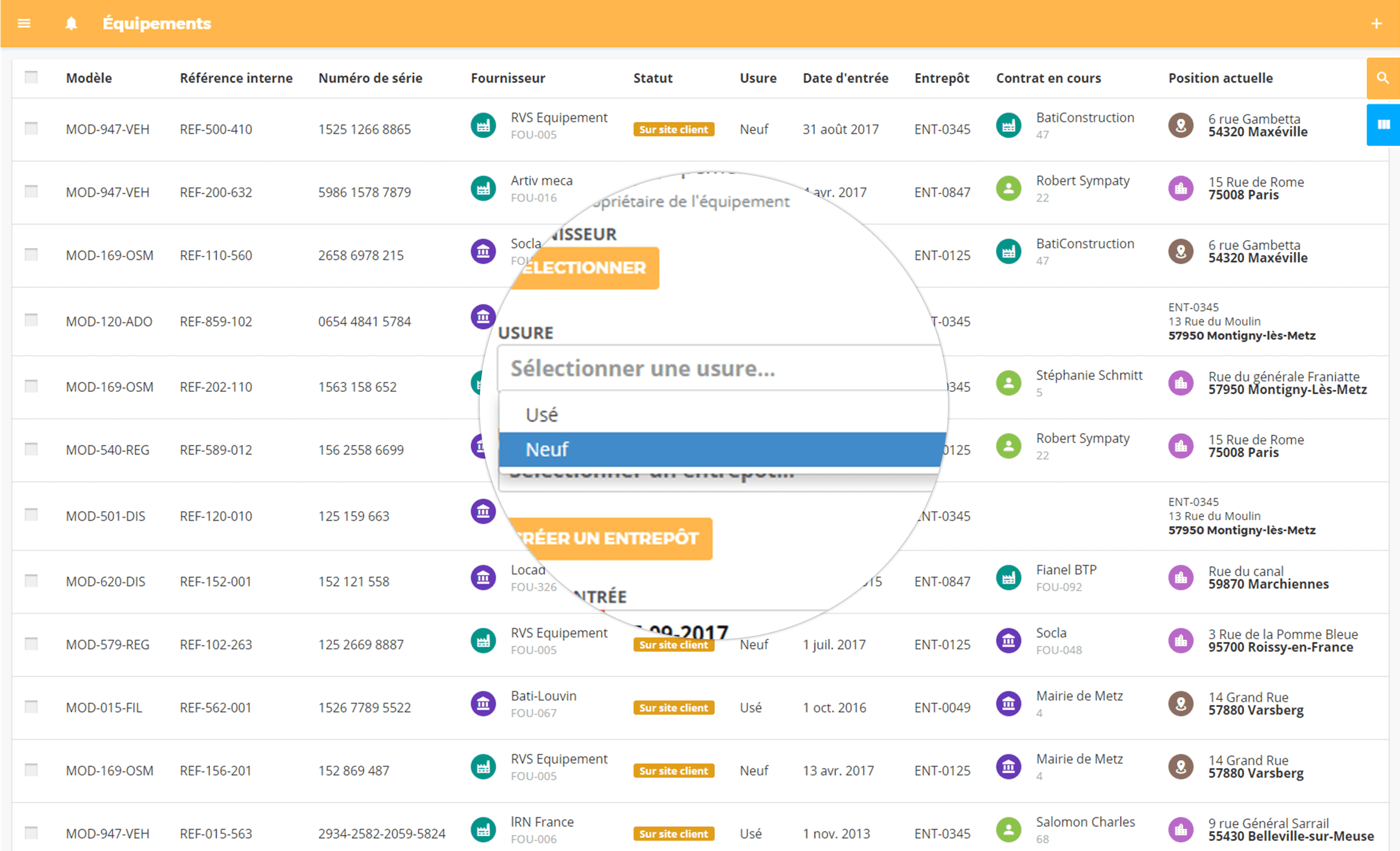Sort by Position actuelle column header

pyautogui.click(x=1221, y=78)
